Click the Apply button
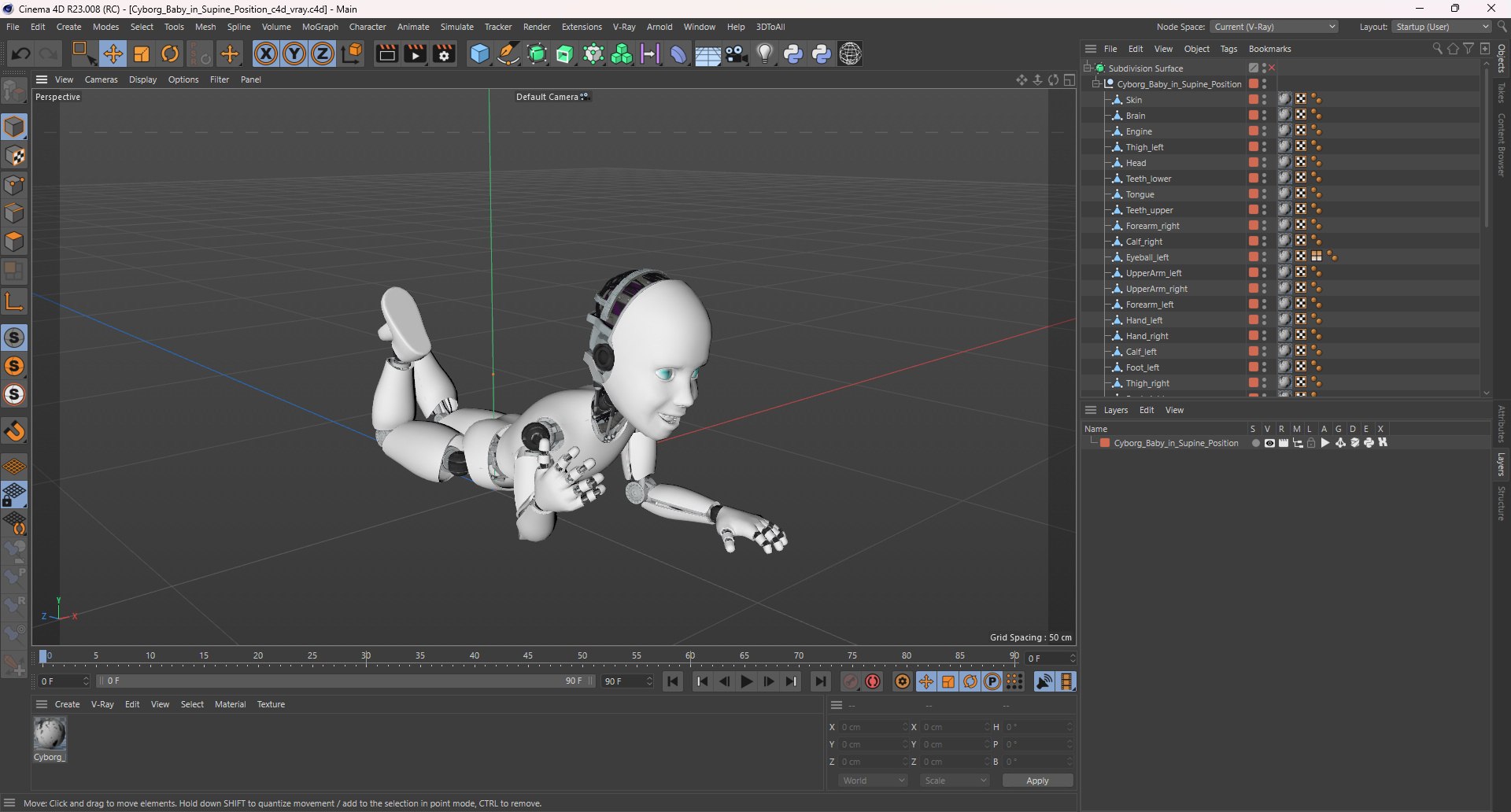 [x=1037, y=781]
